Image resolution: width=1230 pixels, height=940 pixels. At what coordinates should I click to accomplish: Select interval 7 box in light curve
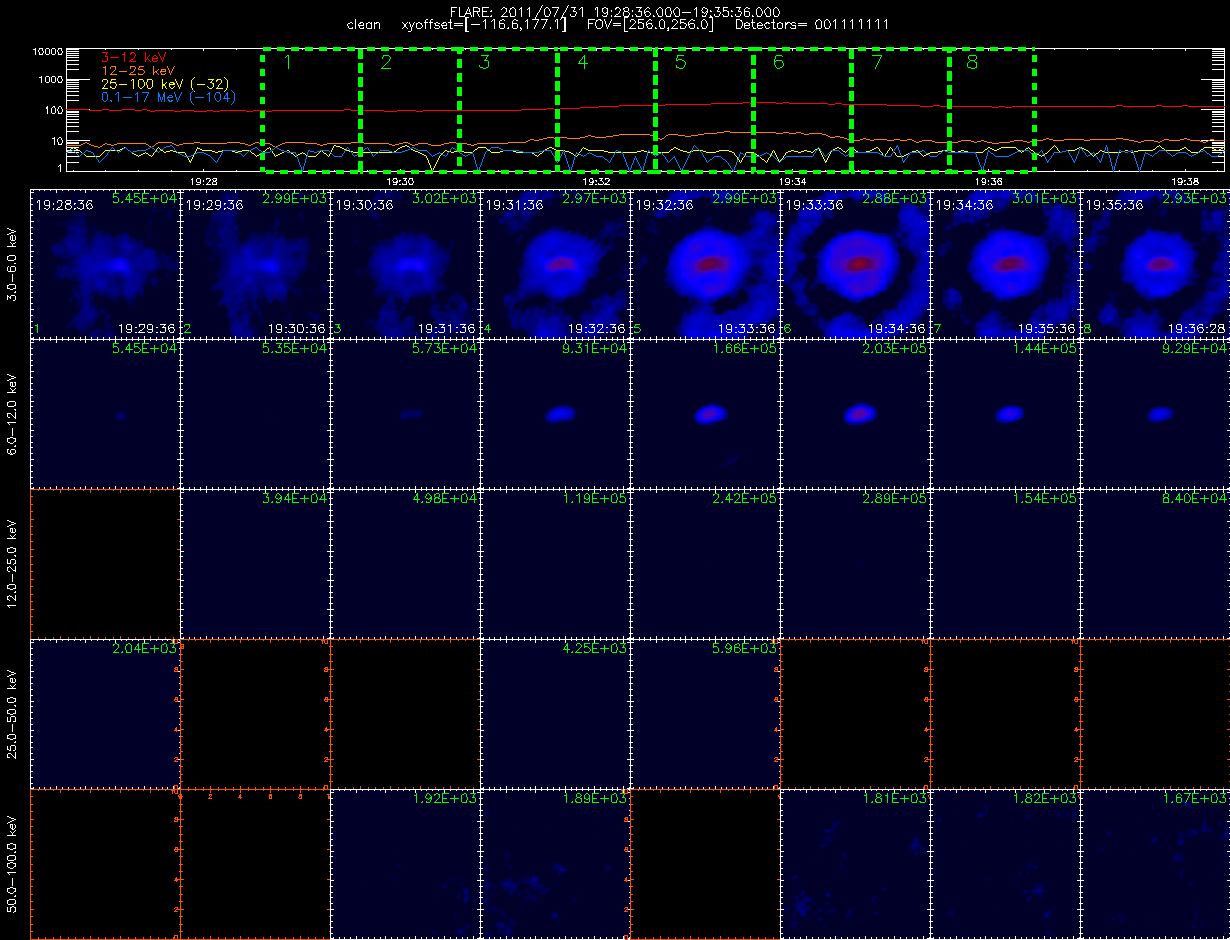[899, 110]
